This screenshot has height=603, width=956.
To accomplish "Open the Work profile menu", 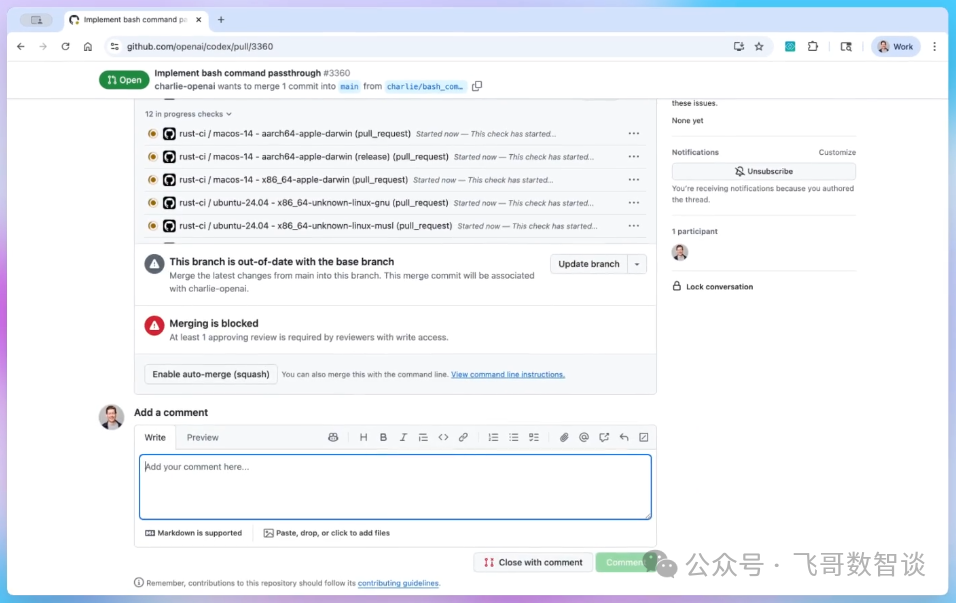I will [896, 46].
